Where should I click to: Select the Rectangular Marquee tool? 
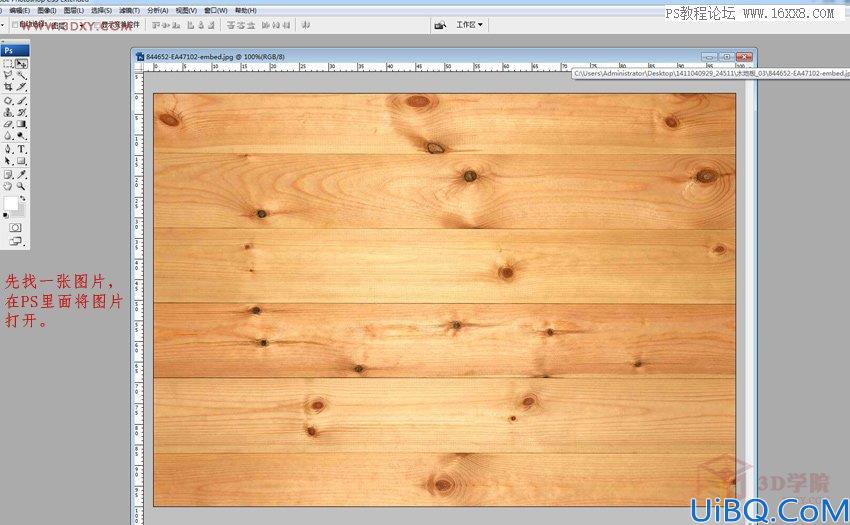click(x=8, y=63)
